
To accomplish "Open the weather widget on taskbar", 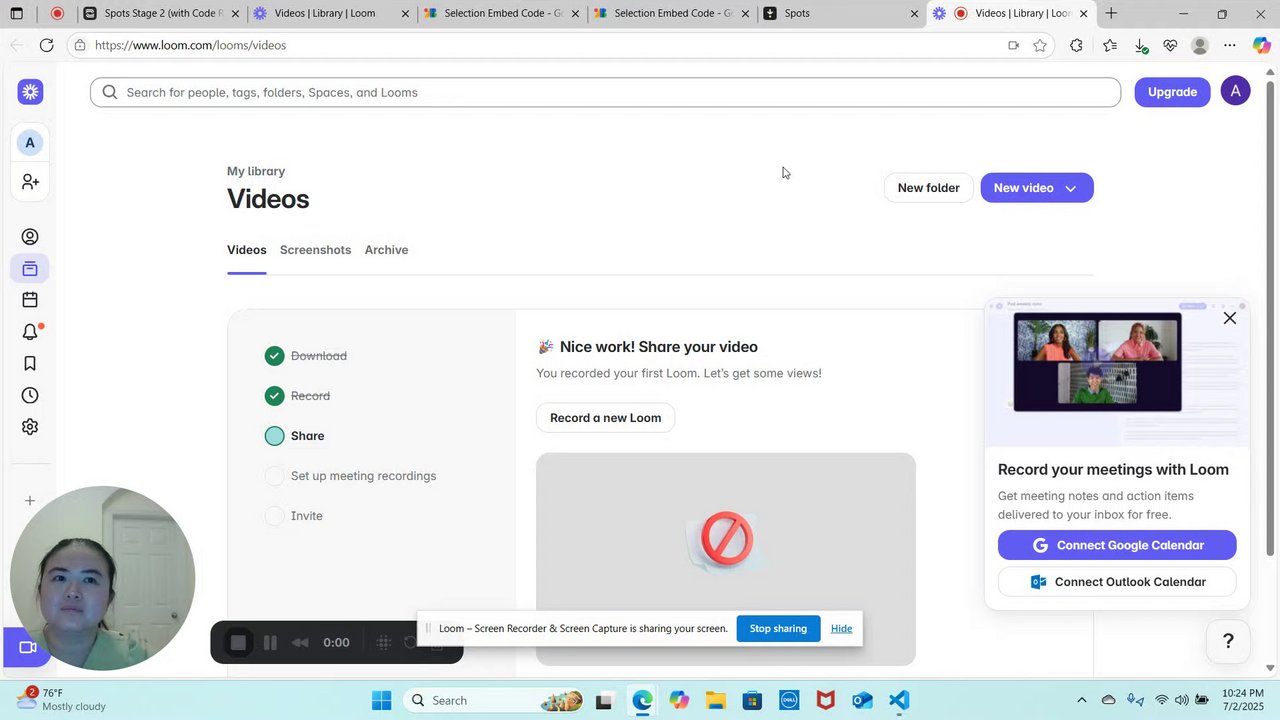I will click(x=60, y=700).
